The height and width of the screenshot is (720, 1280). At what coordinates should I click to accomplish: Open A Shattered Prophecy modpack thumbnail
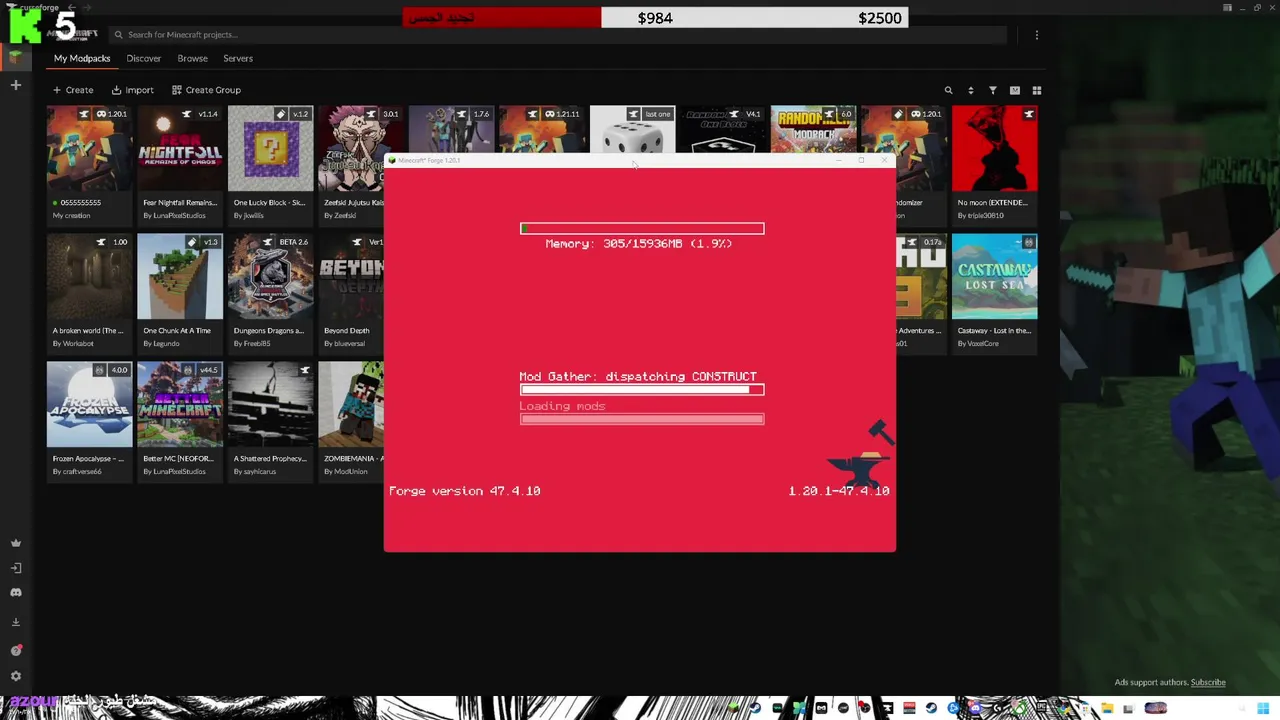pyautogui.click(x=270, y=404)
